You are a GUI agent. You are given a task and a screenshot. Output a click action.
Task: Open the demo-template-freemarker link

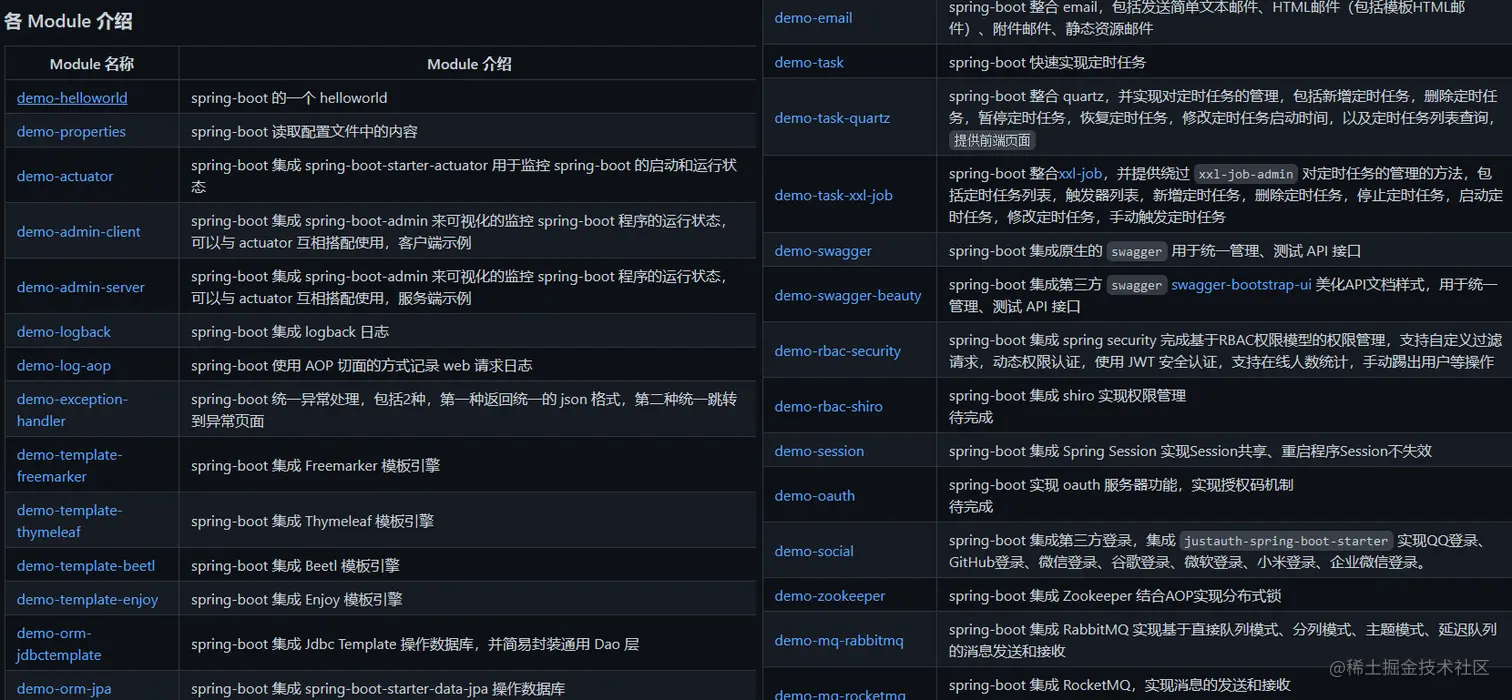tap(69, 466)
